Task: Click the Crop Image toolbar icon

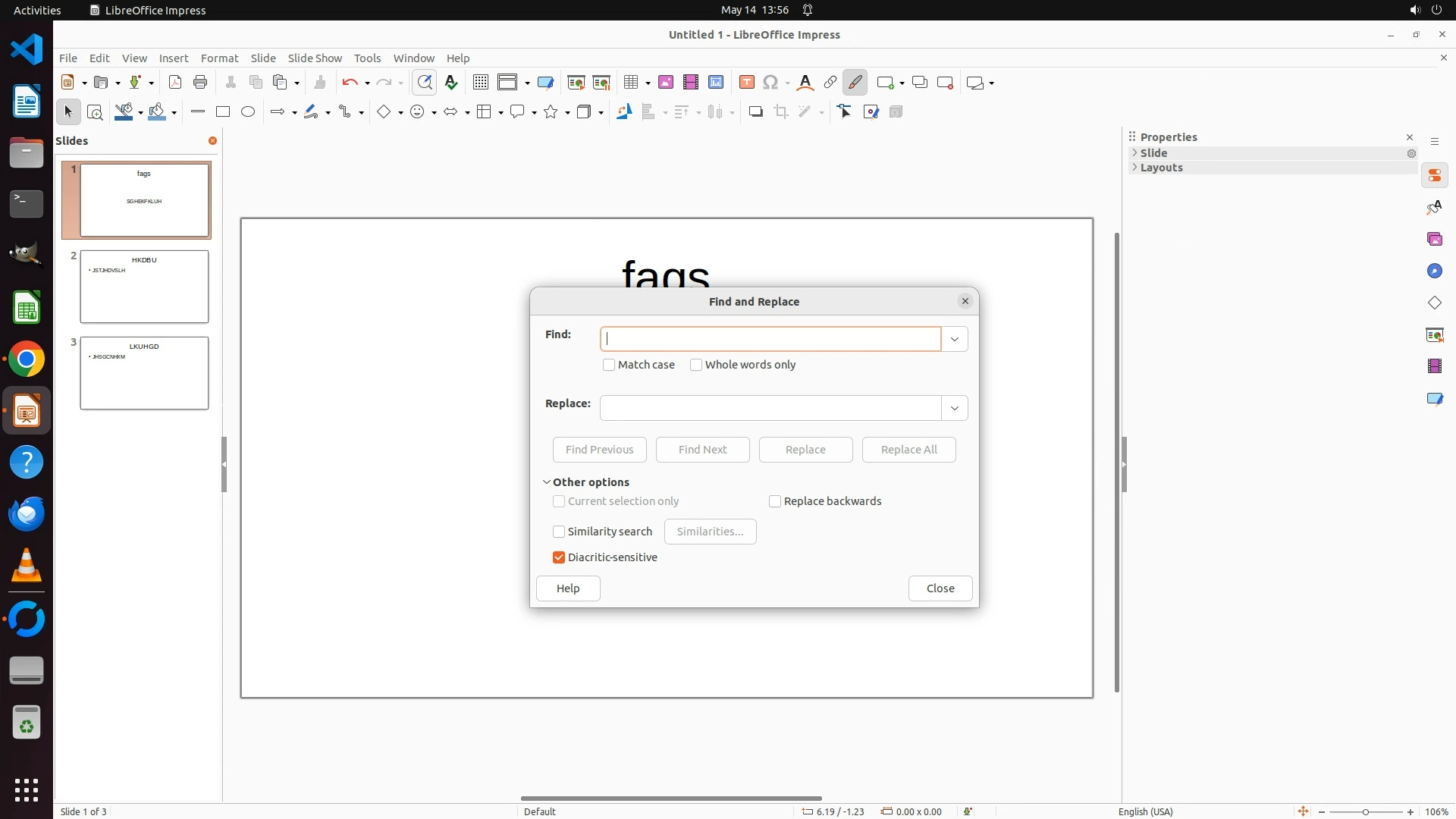Action: [x=781, y=112]
